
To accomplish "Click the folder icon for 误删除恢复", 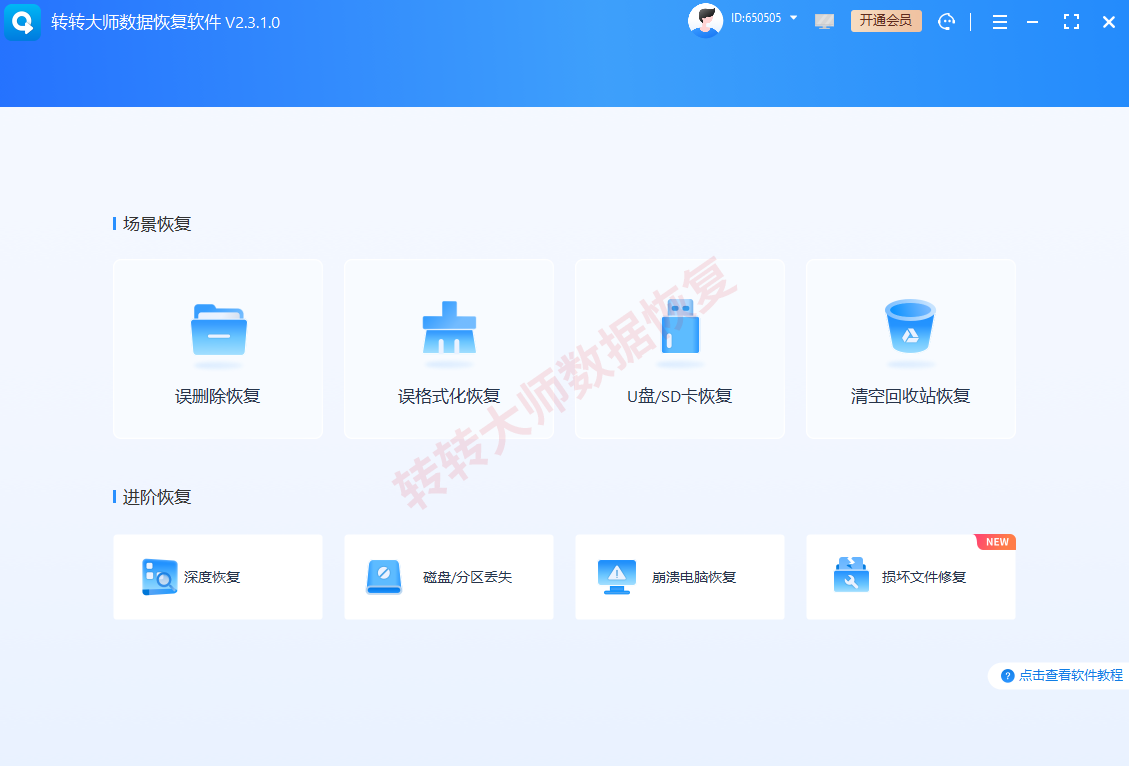I will [x=219, y=330].
